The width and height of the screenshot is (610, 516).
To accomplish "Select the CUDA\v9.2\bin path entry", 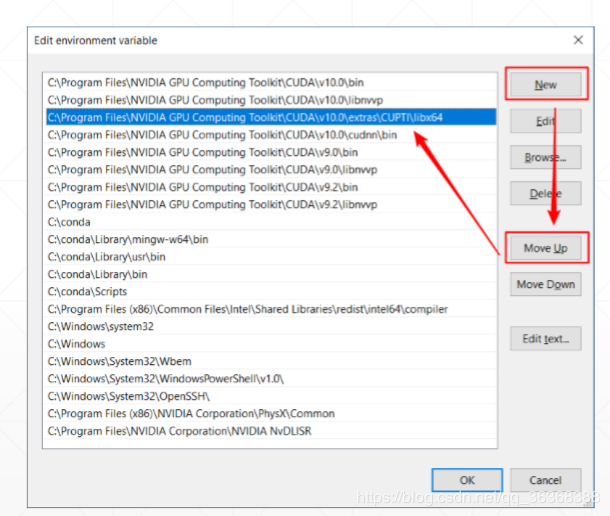I will pos(271,187).
